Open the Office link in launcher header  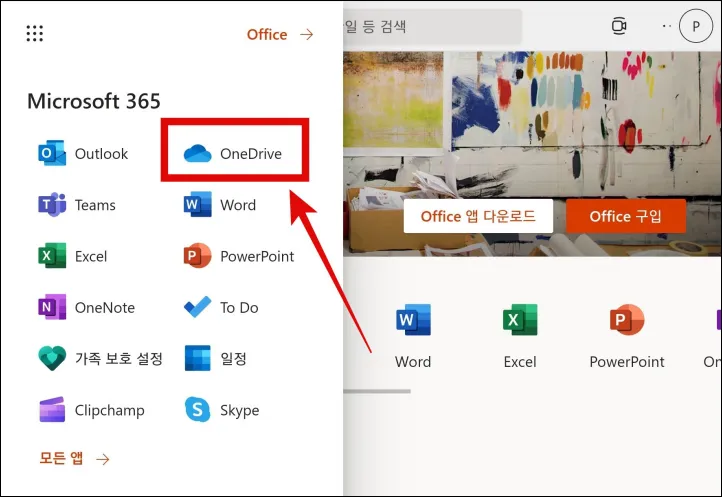(x=267, y=35)
